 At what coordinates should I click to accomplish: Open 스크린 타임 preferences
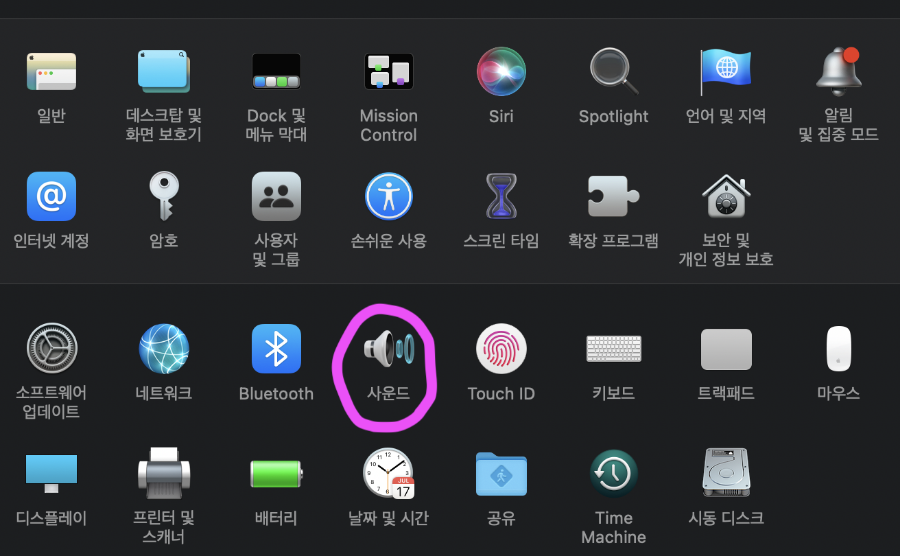click(501, 196)
